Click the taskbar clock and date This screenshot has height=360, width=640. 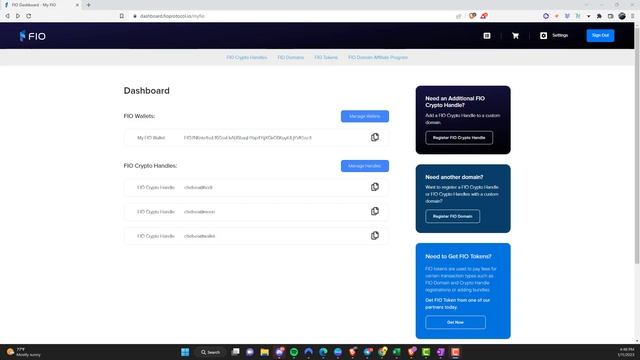[x=627, y=352]
